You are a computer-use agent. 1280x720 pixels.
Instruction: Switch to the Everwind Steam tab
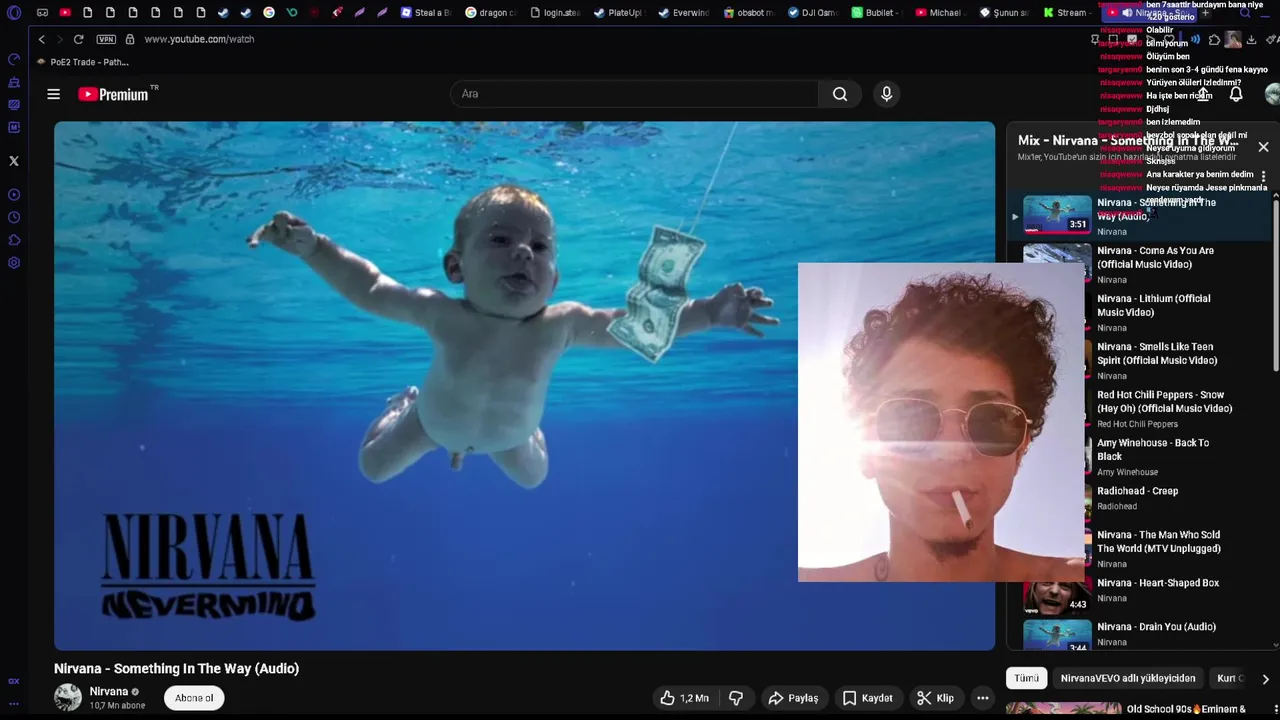coord(683,13)
